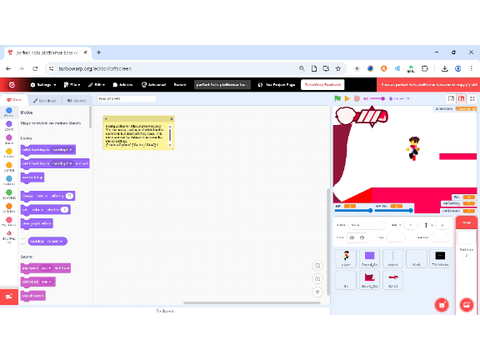Close the yellow comment note
This screenshot has height=360, width=480.
tap(171, 119)
